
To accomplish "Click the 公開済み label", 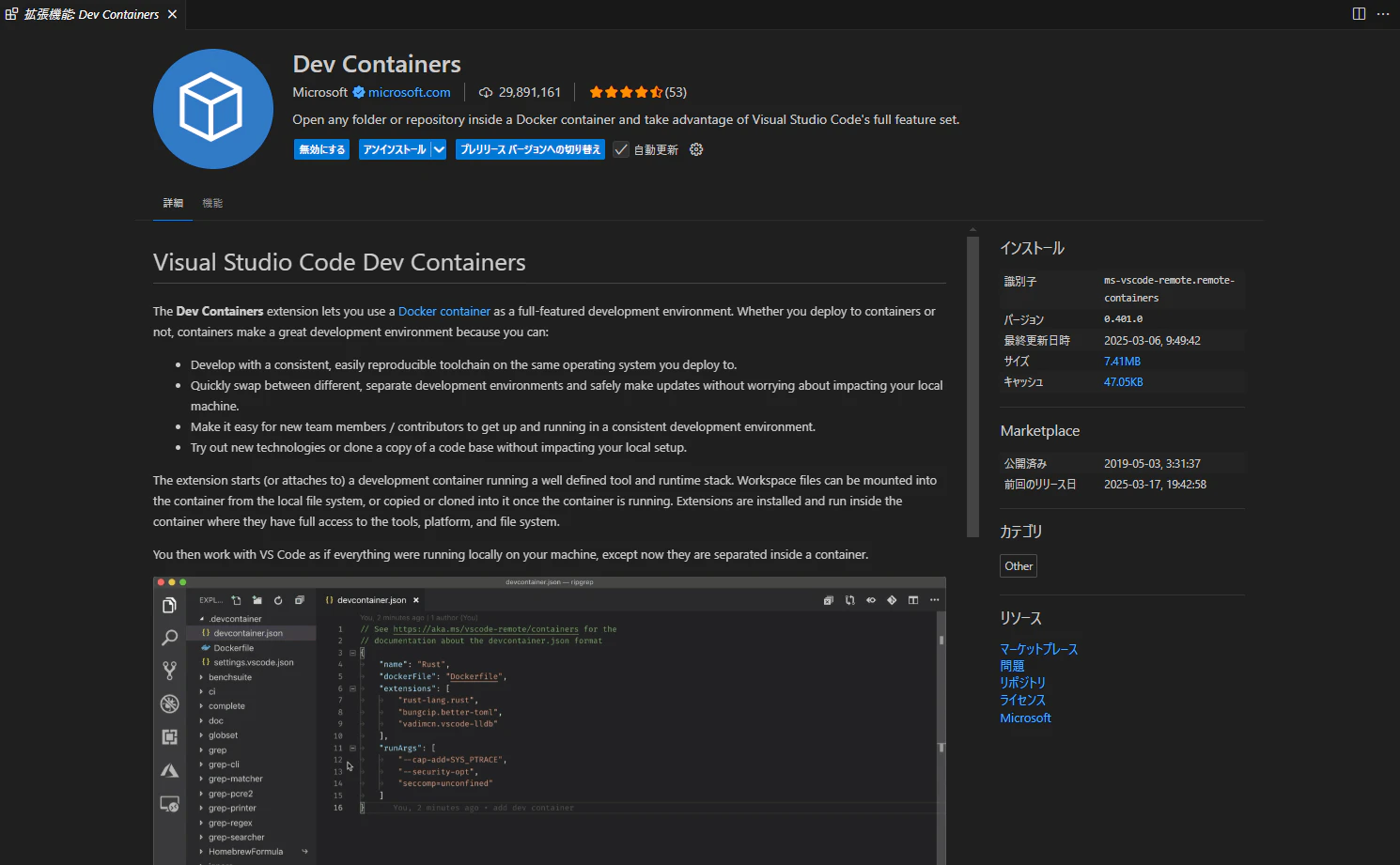I will coord(1025,464).
